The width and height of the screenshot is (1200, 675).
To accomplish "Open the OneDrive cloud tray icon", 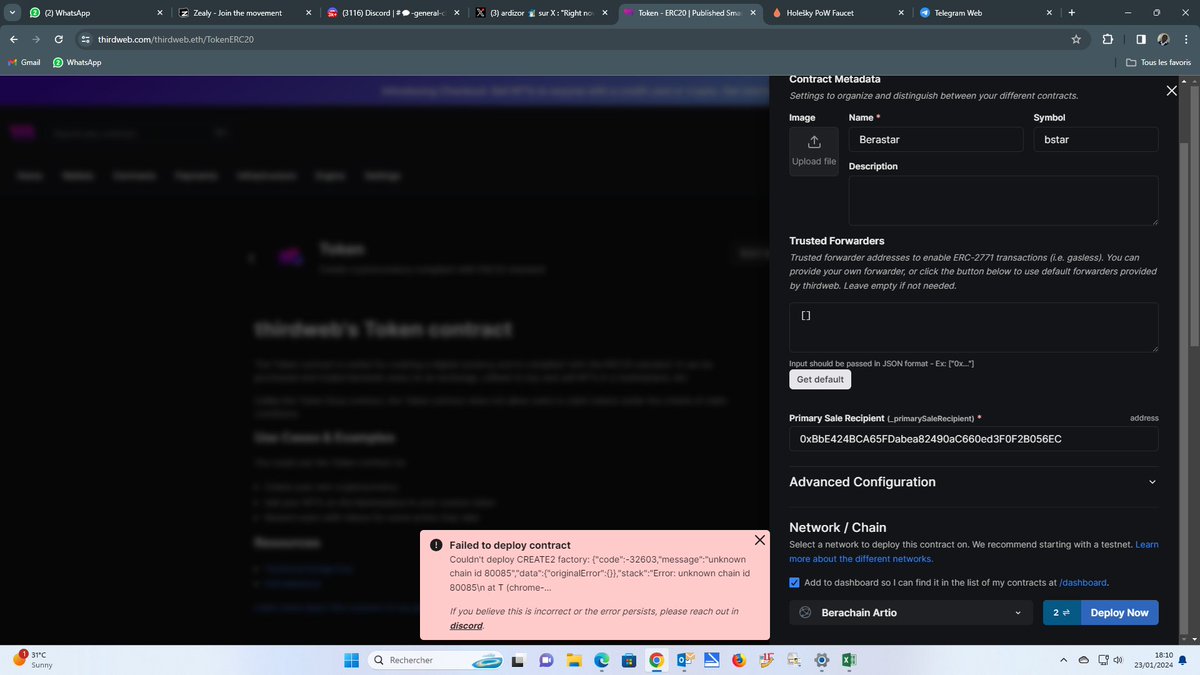I will (x=1085, y=660).
